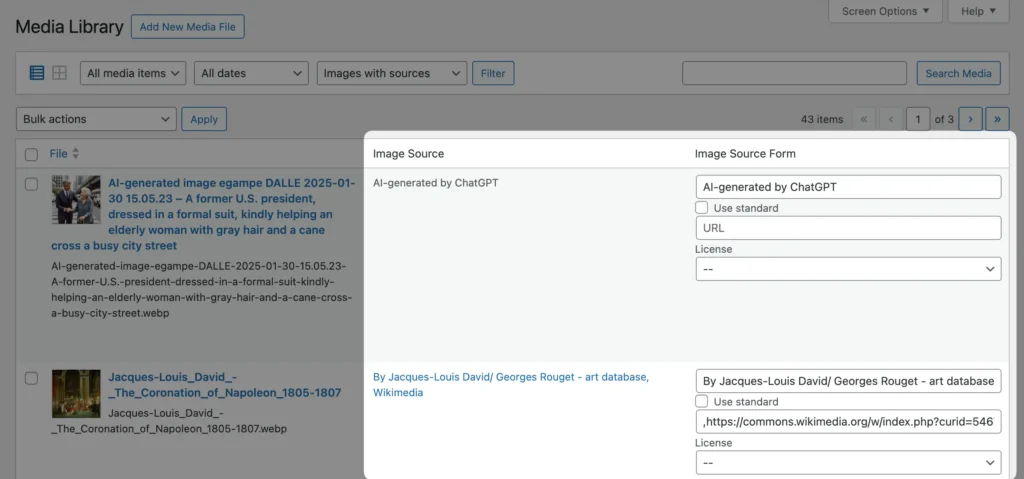
Task: Enable Use standard for Coronation of Napoleon
Action: pos(701,401)
